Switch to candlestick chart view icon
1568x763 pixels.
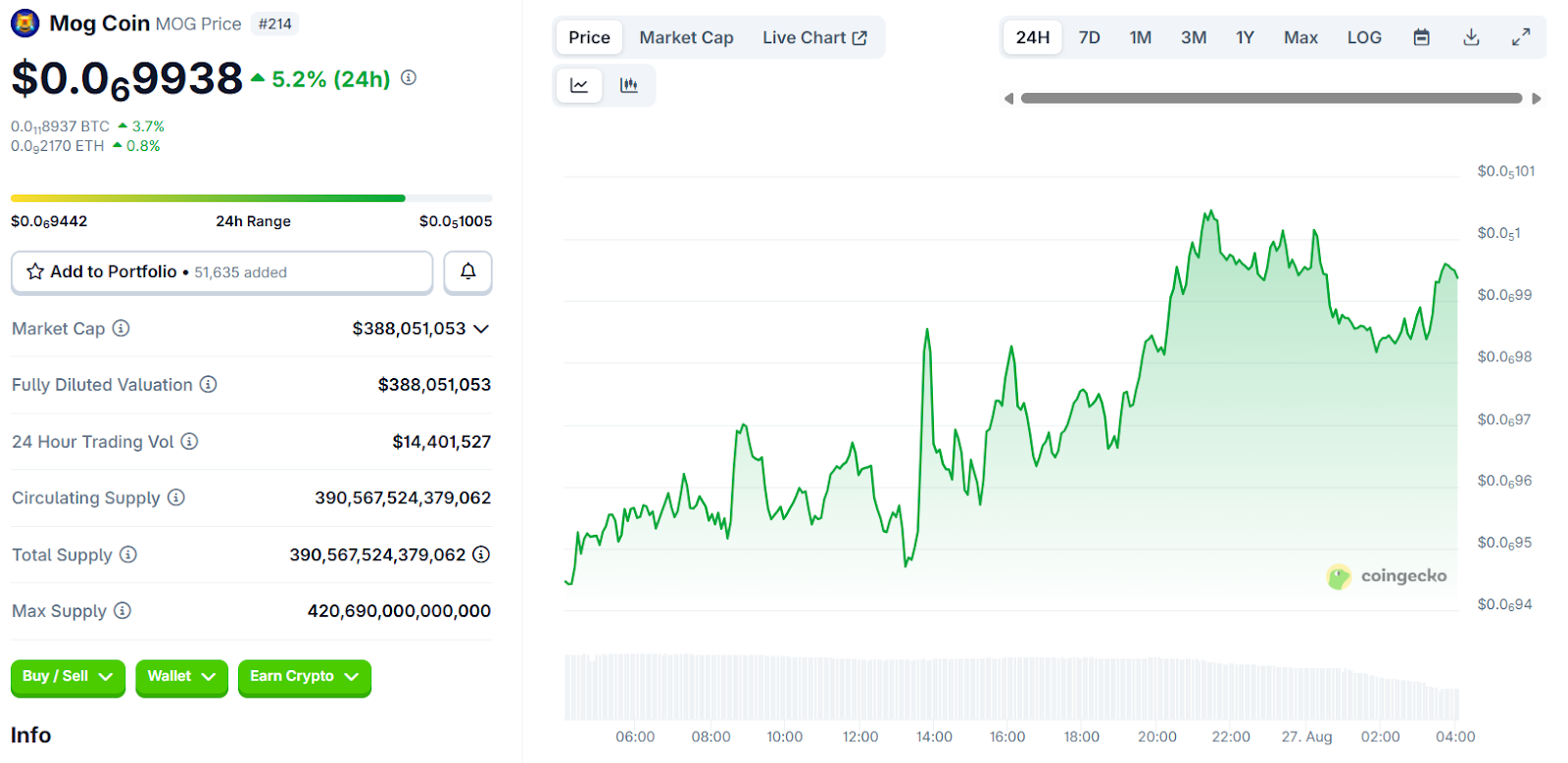(x=629, y=85)
